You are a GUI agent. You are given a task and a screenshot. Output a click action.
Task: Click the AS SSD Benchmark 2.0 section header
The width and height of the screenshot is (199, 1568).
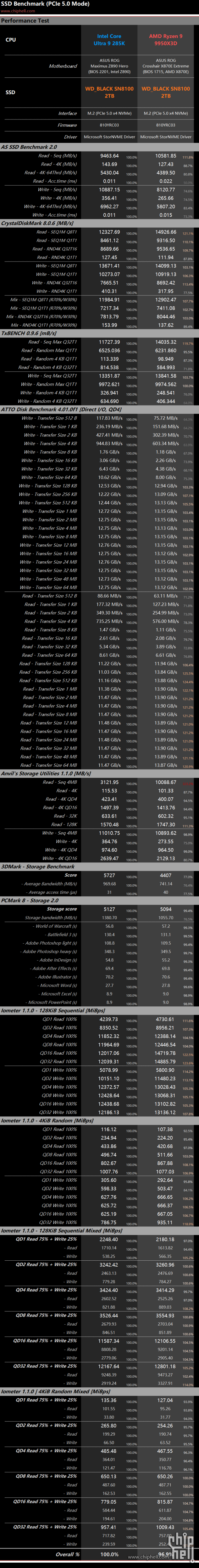pos(29,147)
